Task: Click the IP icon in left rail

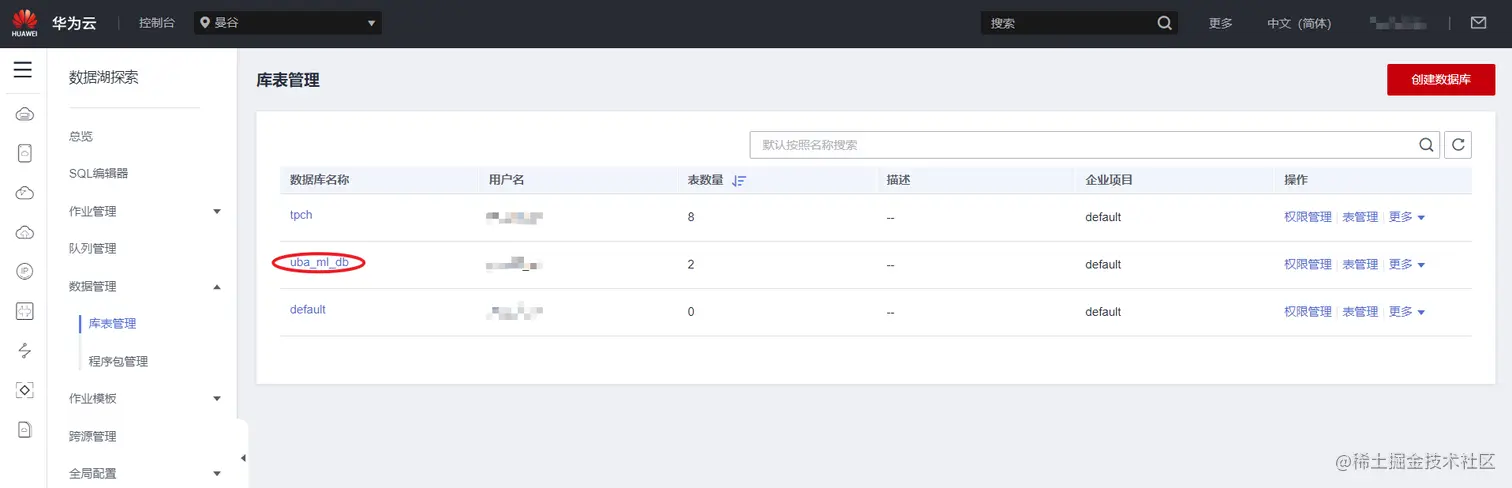Action: [25, 271]
